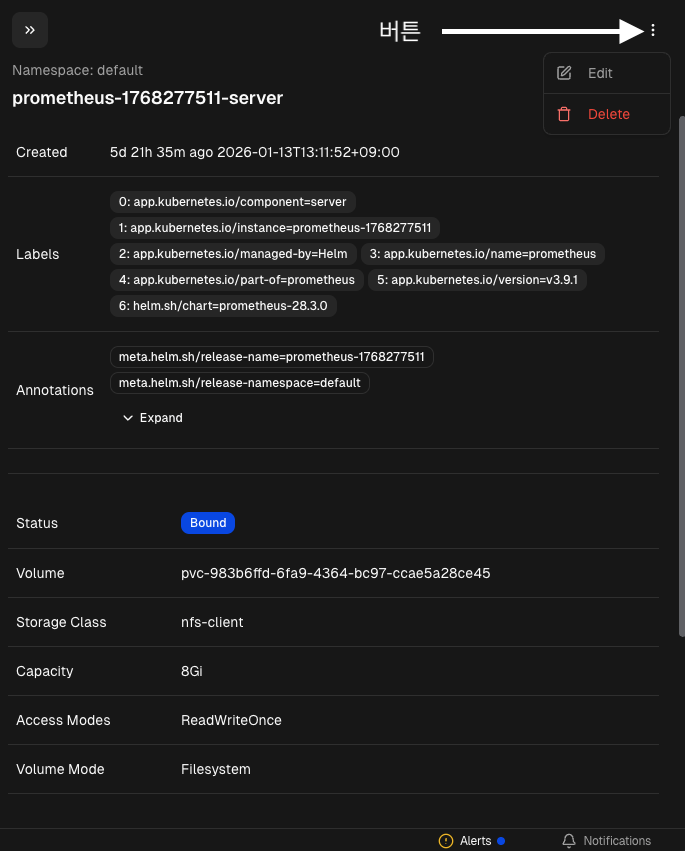Click the managed-by=Helm label chip

coord(233,254)
